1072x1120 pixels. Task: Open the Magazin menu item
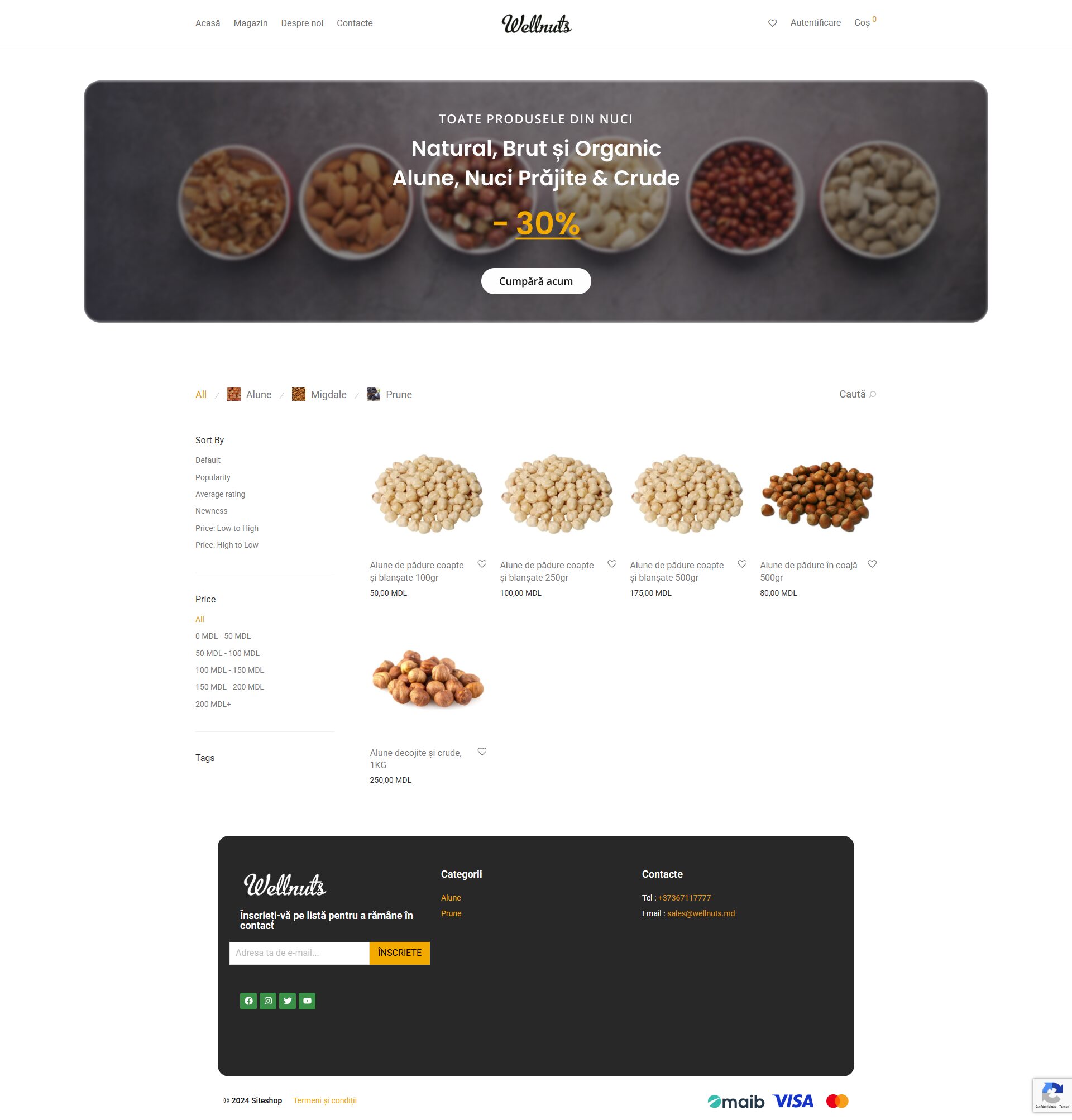click(x=250, y=23)
